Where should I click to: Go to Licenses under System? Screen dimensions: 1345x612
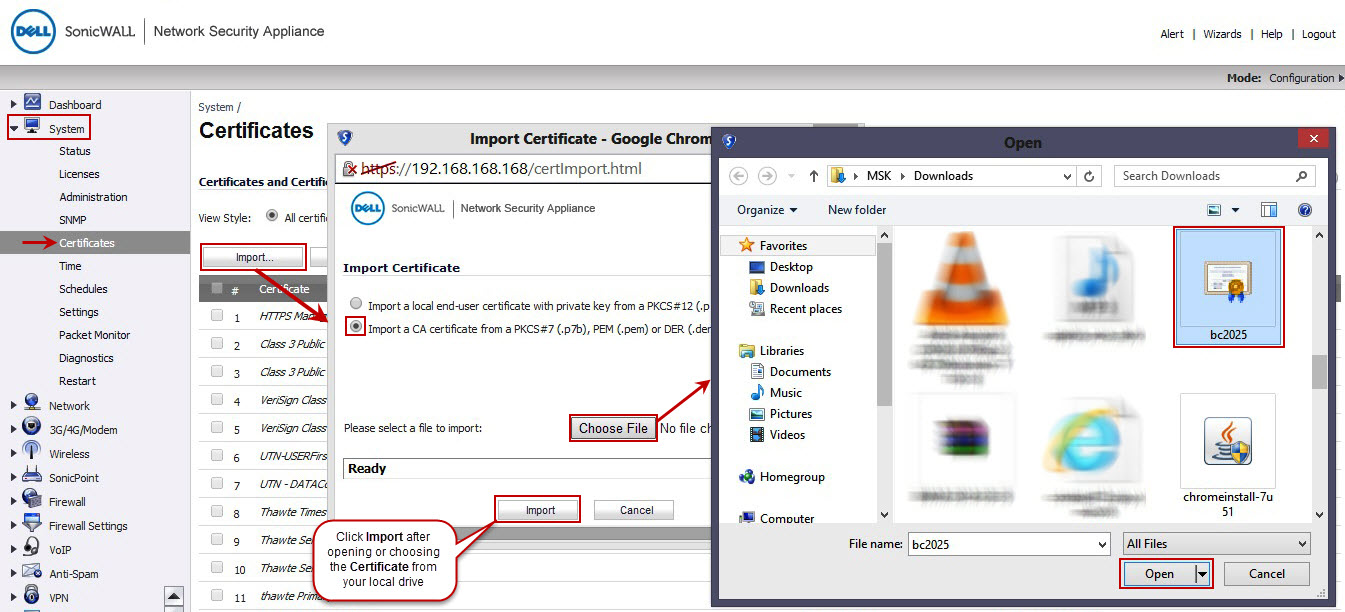(x=79, y=174)
